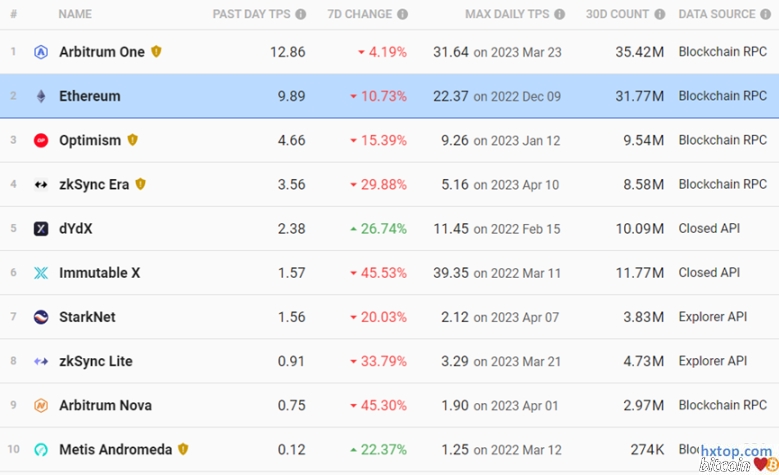Screen dimensions: 779x475
Task: Open the zkSync Lite project link
Action: click(96, 361)
